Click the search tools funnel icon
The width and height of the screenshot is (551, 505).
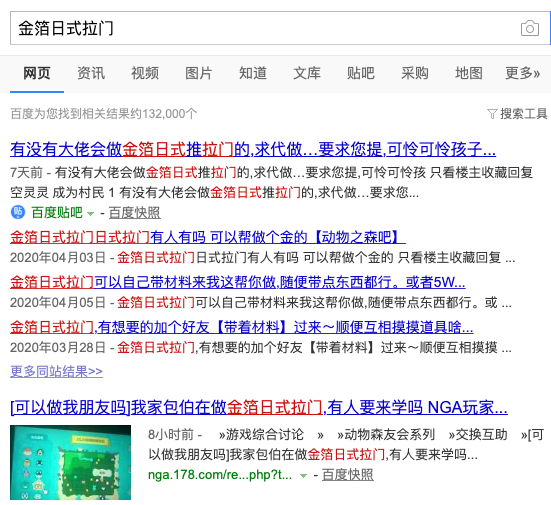[492, 114]
